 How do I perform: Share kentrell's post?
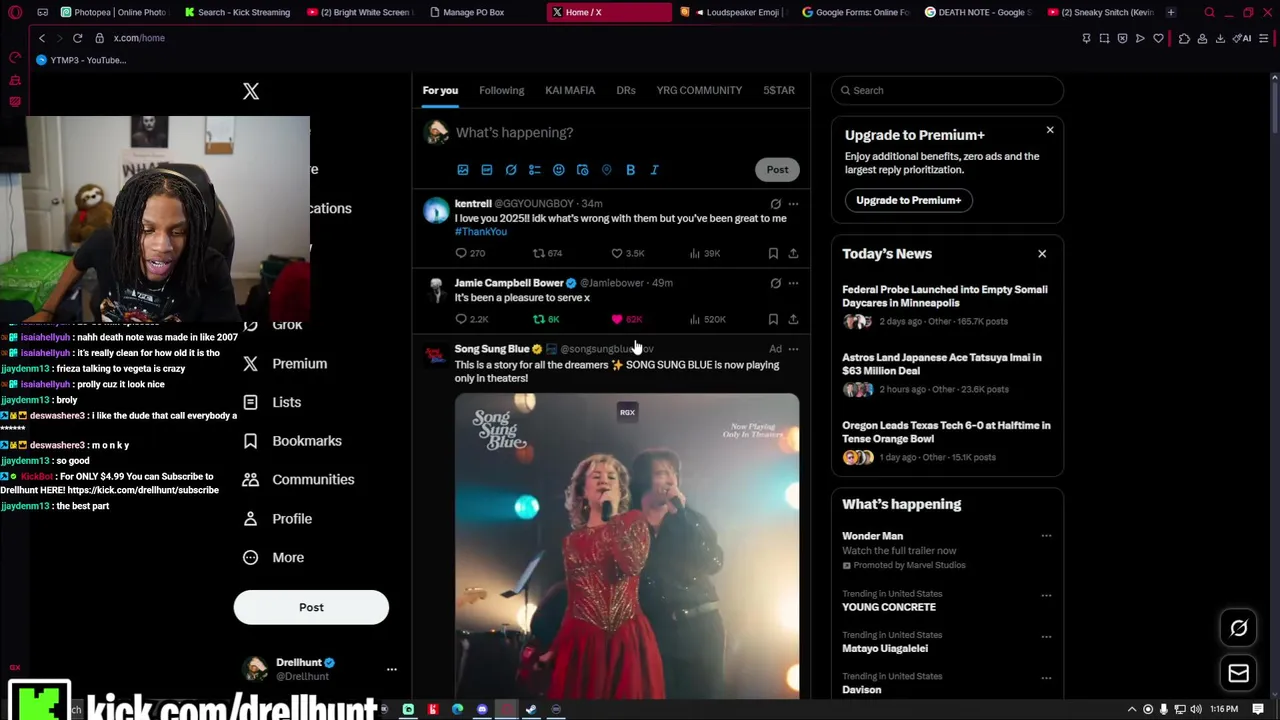pyautogui.click(x=793, y=253)
